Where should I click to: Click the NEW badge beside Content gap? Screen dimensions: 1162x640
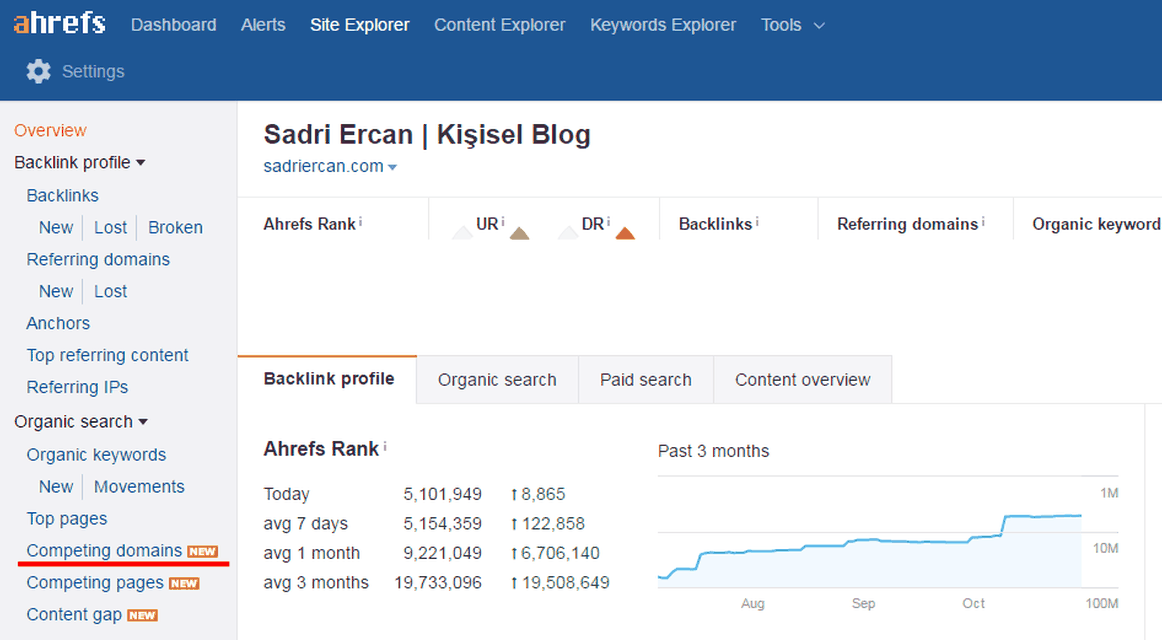click(x=142, y=616)
